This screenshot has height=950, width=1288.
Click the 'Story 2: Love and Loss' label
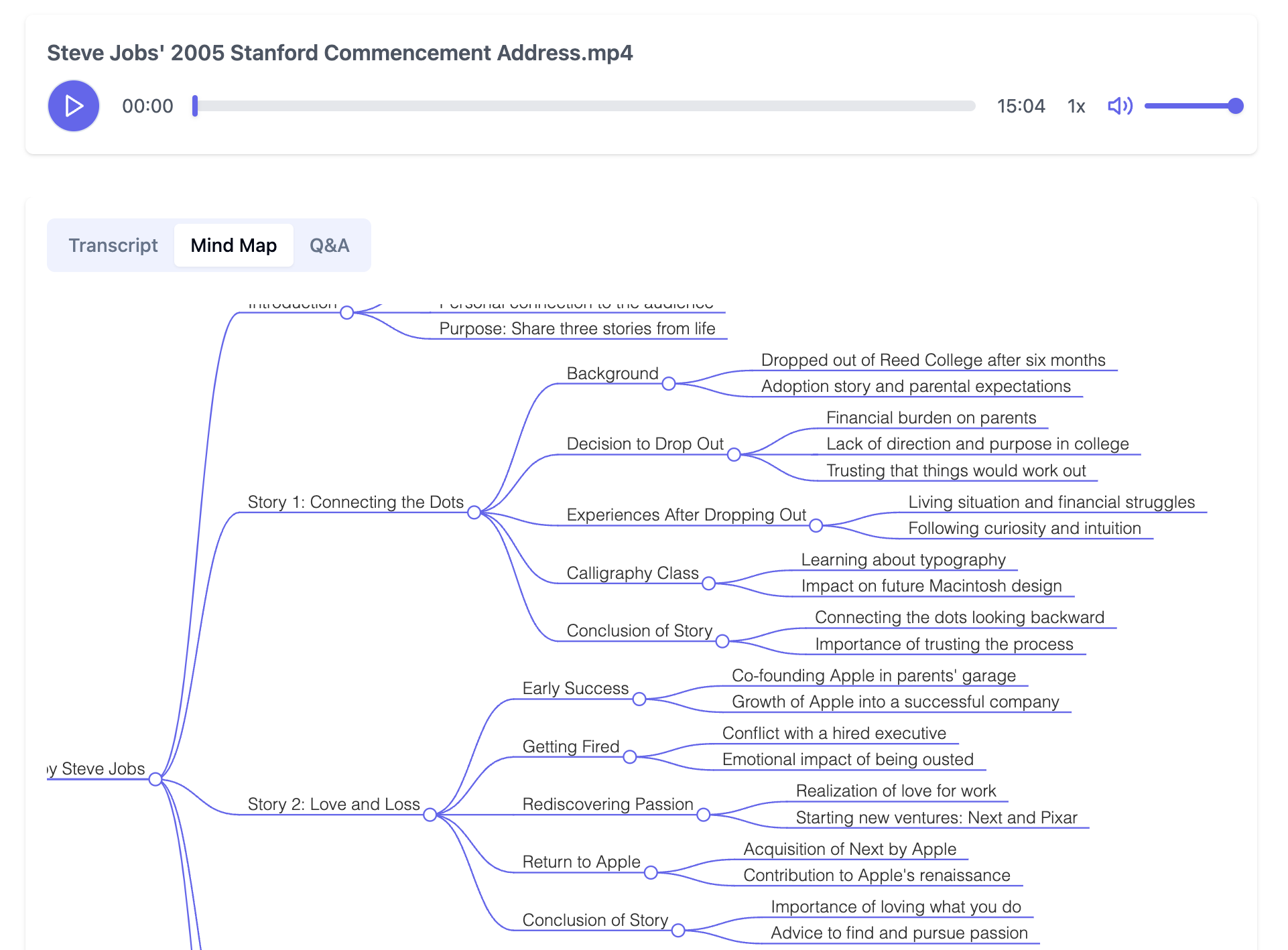click(x=334, y=804)
